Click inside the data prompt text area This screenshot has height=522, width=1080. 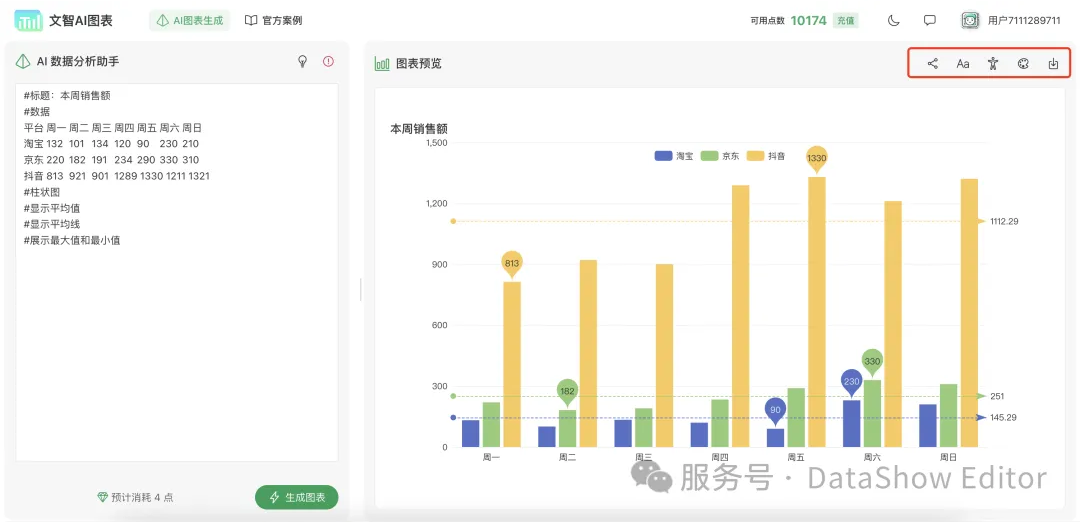click(177, 273)
